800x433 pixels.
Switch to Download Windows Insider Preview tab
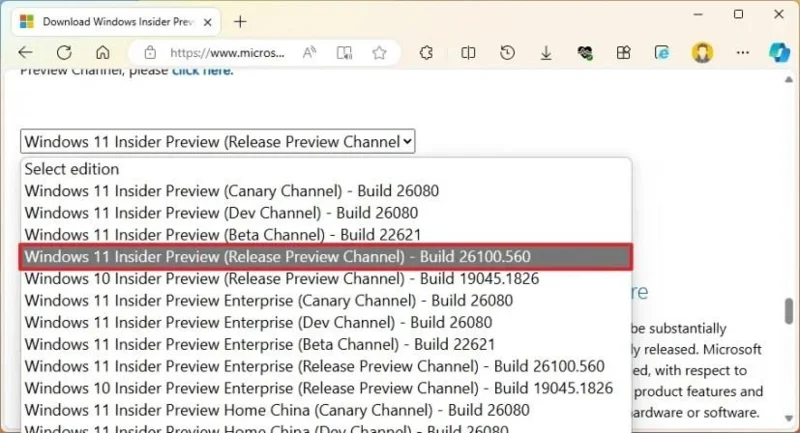click(x=116, y=22)
